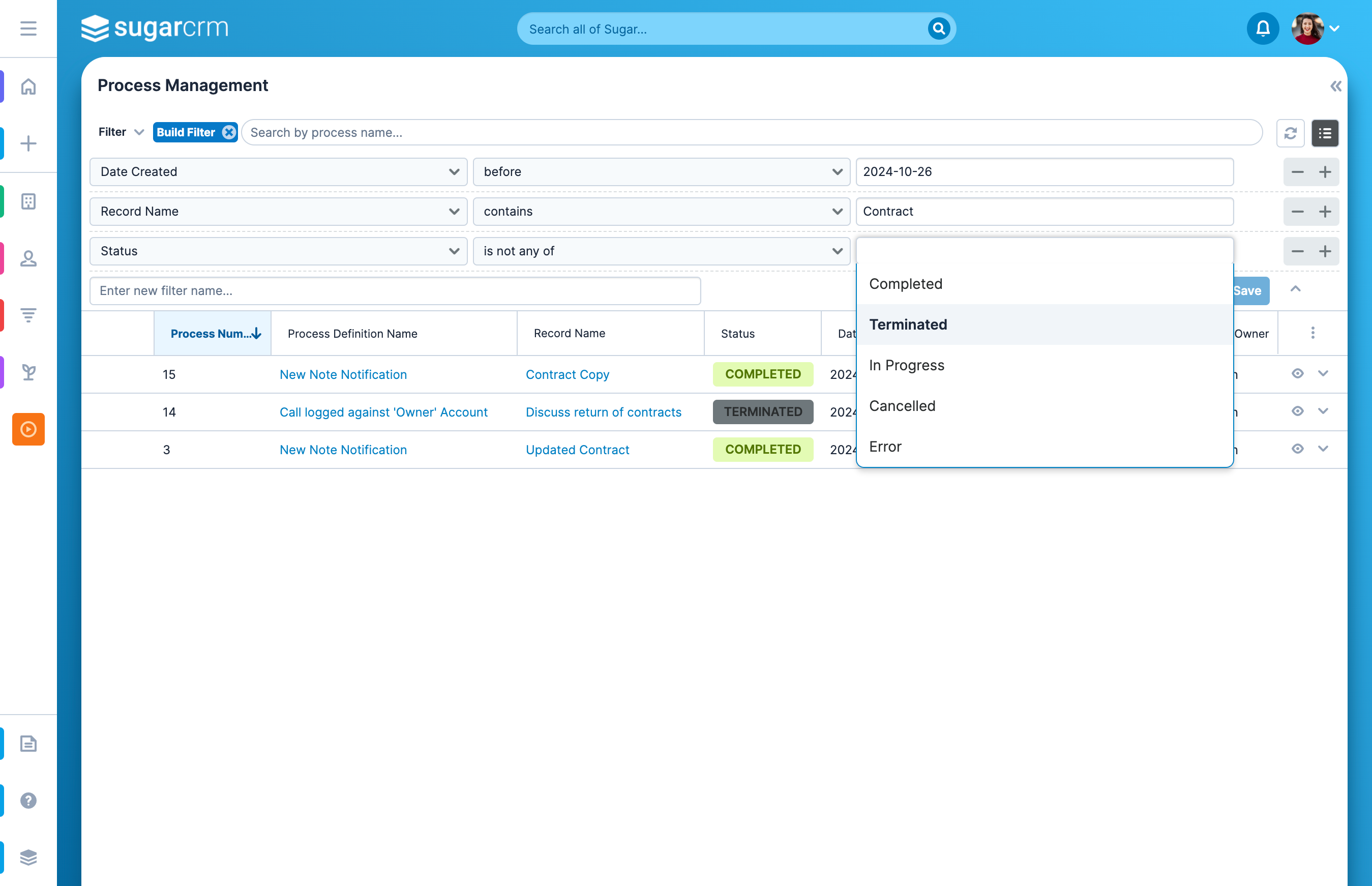The image size is (1372, 886).
Task: Open Contacts person icon in the sidebar
Action: (28, 258)
